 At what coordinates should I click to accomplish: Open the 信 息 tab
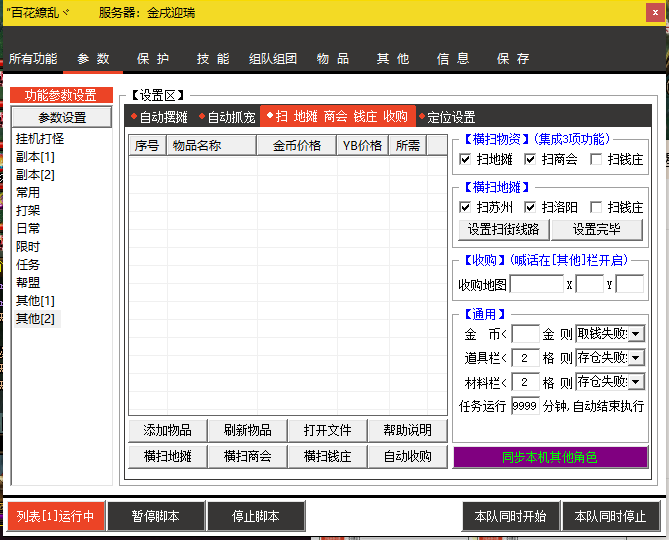(x=453, y=59)
